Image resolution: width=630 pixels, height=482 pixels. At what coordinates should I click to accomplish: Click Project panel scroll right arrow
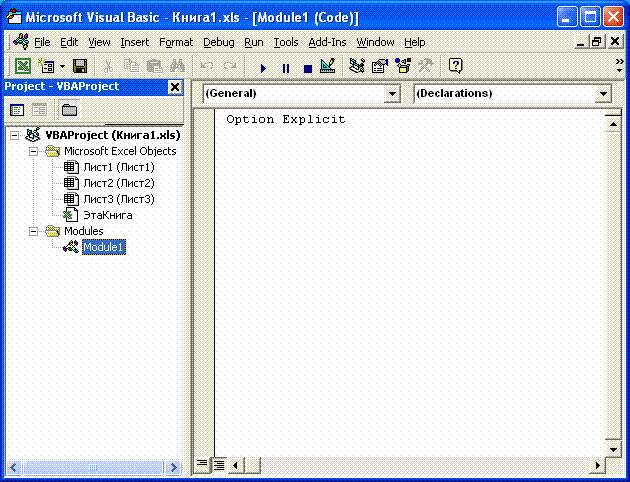[x=174, y=467]
